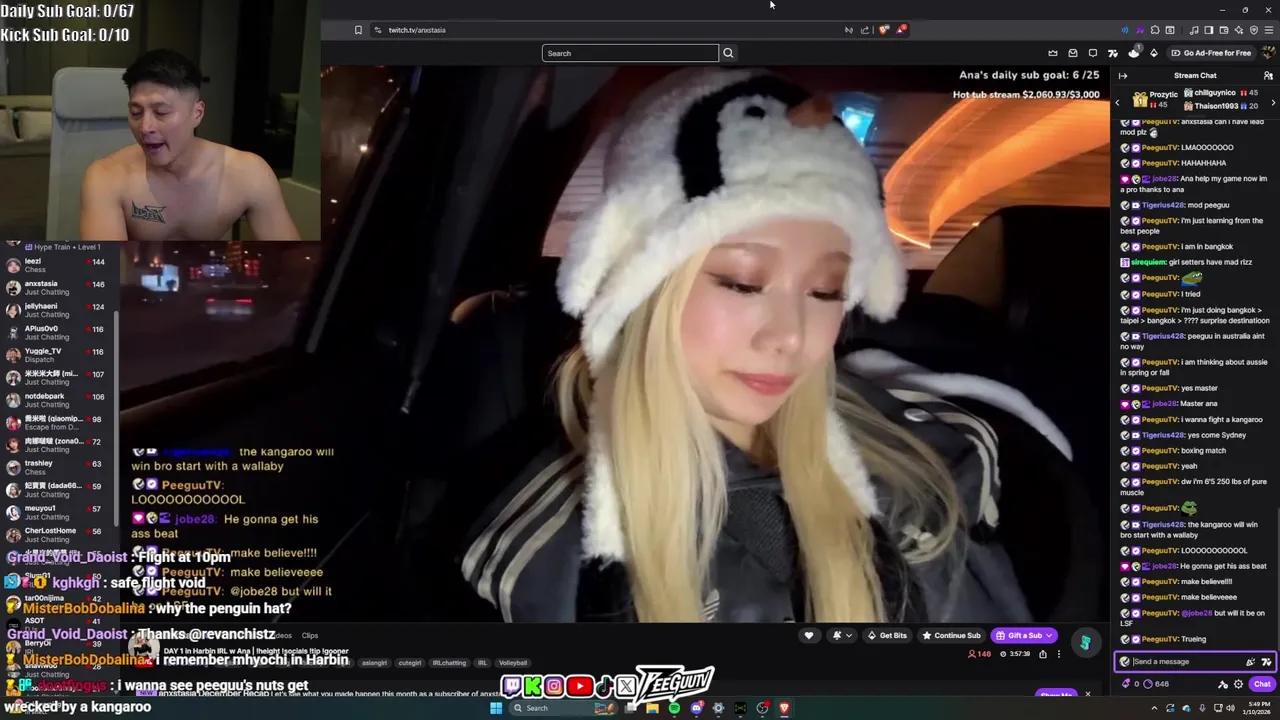Open the chat community users icon

(x=1268, y=75)
